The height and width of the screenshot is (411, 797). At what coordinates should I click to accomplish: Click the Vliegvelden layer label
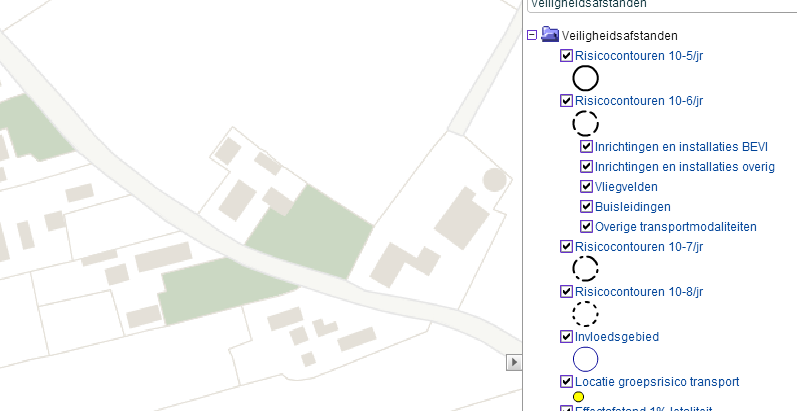tap(626, 187)
